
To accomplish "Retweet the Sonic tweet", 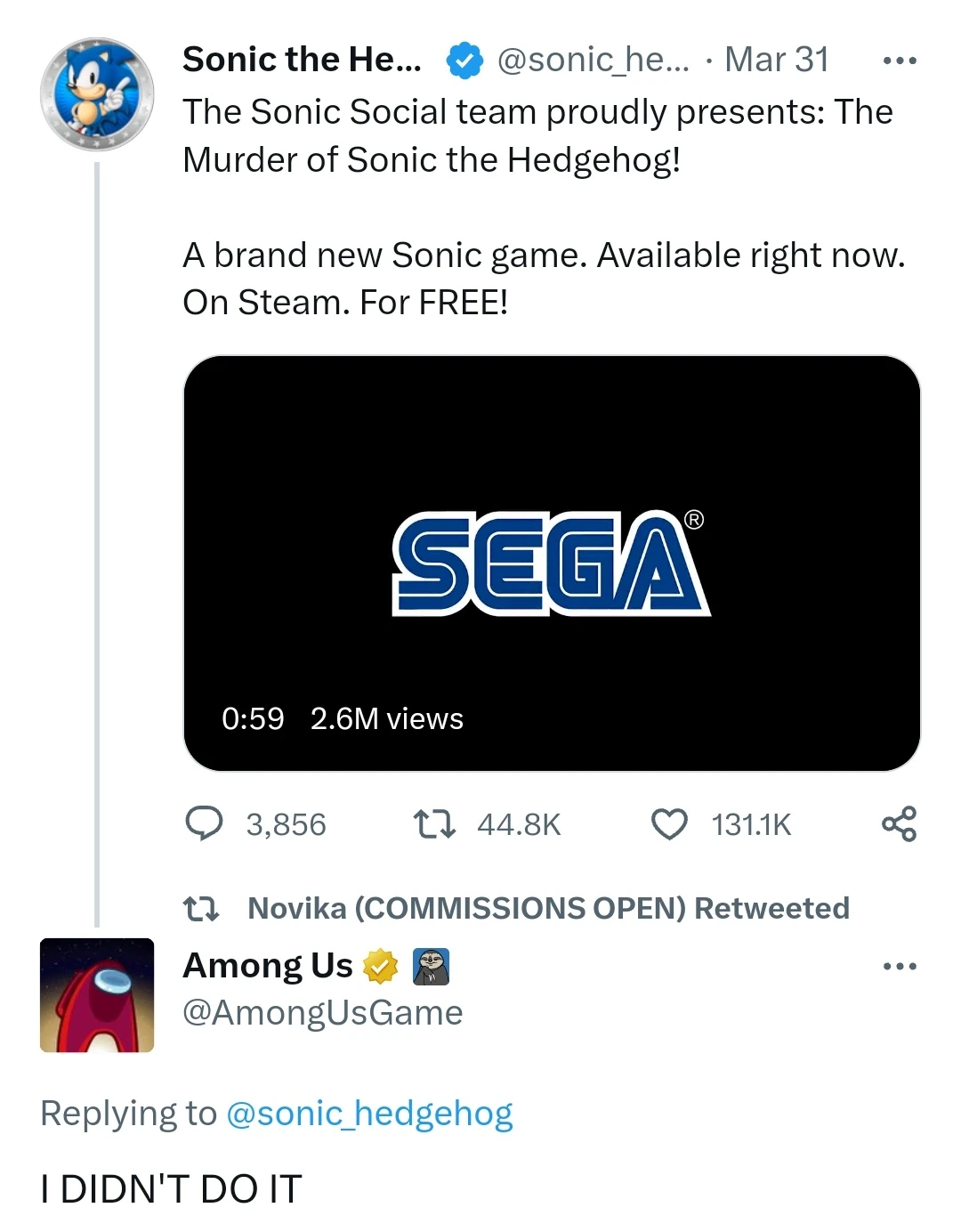I will pos(435,824).
